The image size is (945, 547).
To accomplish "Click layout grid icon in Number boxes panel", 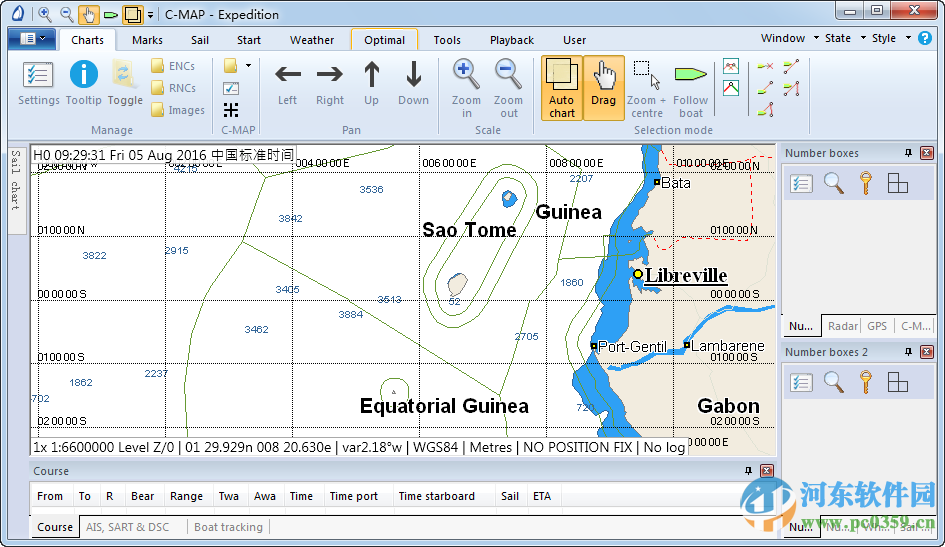I will 897,183.
